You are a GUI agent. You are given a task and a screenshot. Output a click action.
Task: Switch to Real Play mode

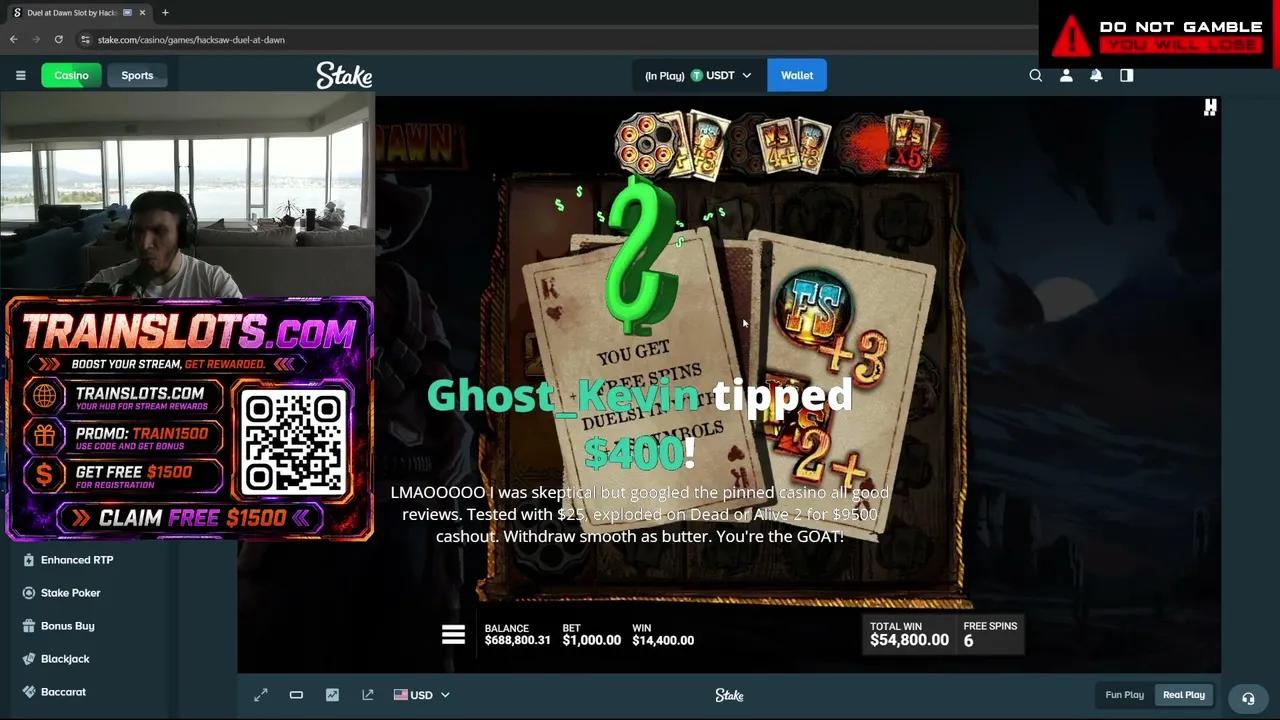(1184, 695)
